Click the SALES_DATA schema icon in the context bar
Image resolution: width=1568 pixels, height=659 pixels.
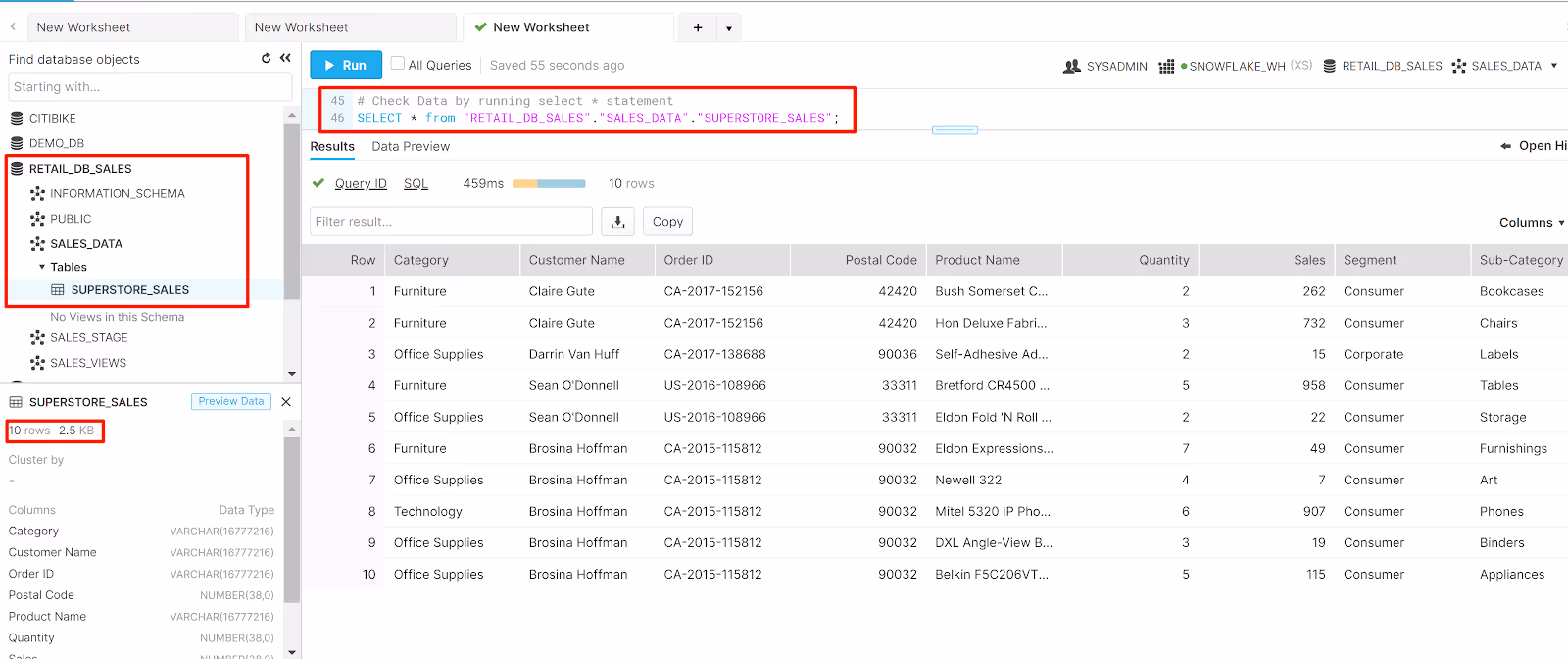pyautogui.click(x=1459, y=66)
